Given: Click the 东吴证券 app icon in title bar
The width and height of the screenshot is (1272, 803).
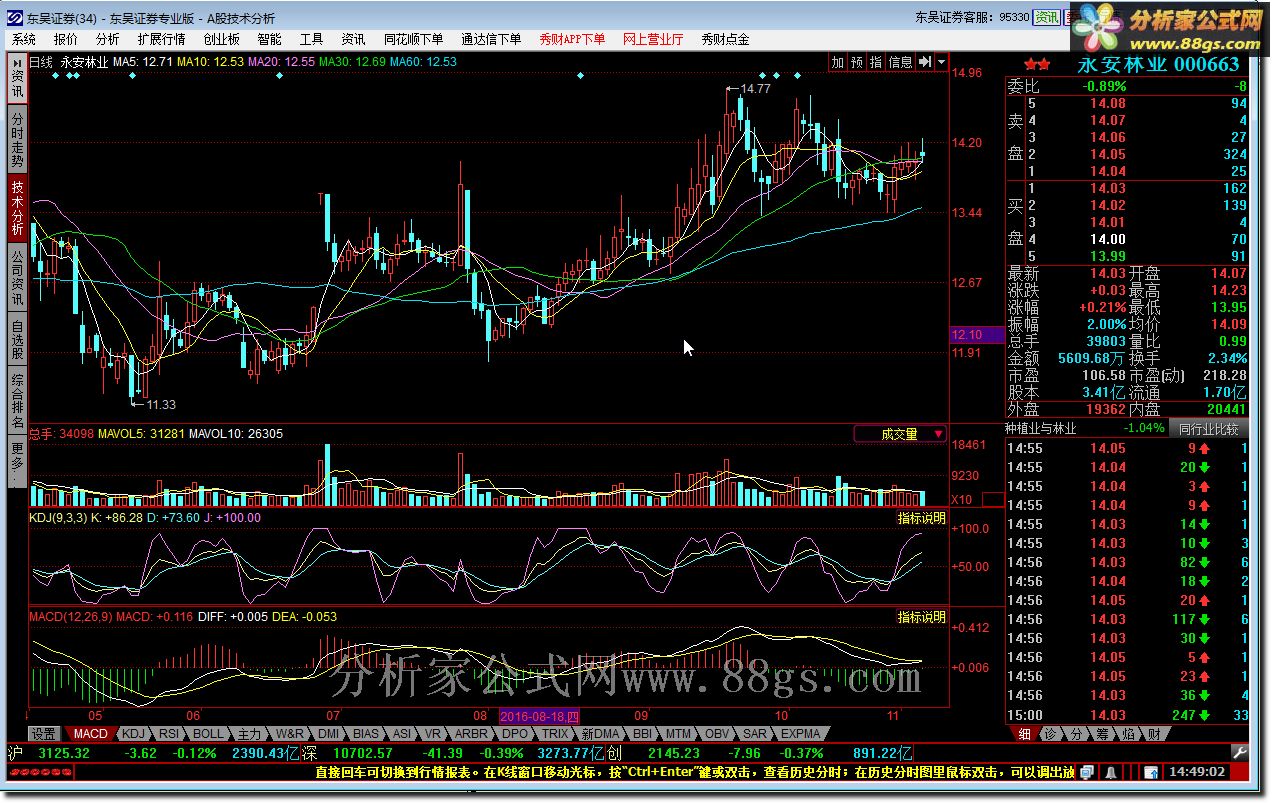Looking at the screenshot, I should pos(16,18).
